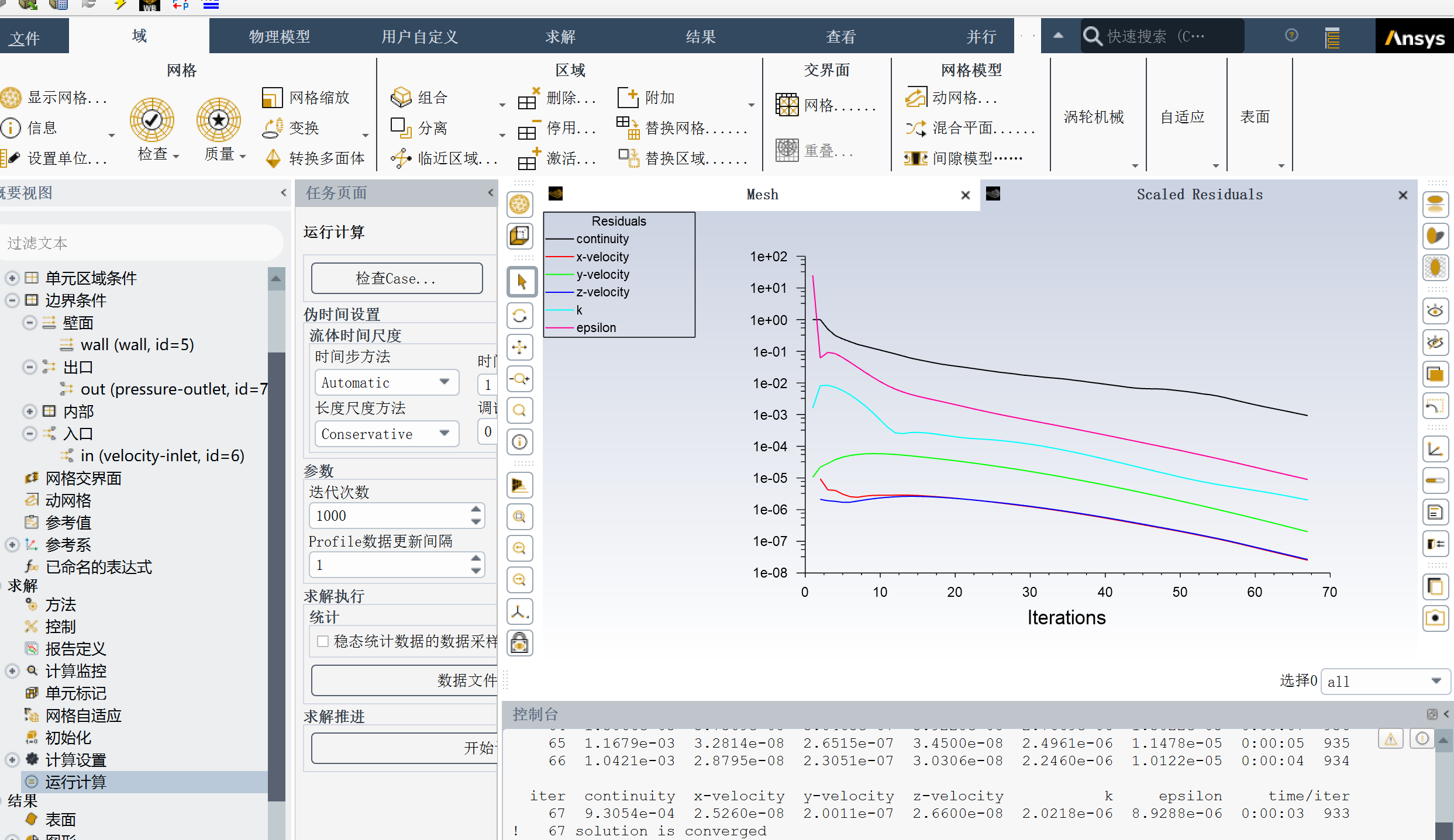
Task: Click the screenshot camera icon on right toolbar
Action: [x=1435, y=617]
